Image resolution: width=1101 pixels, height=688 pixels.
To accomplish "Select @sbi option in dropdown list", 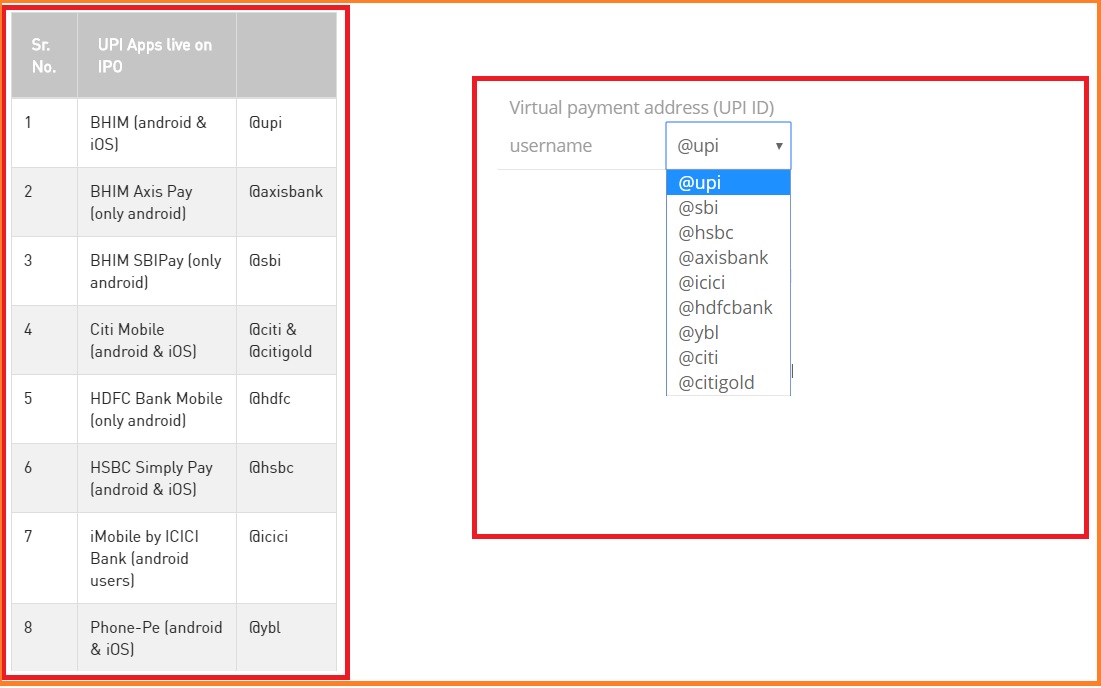I will click(728, 208).
